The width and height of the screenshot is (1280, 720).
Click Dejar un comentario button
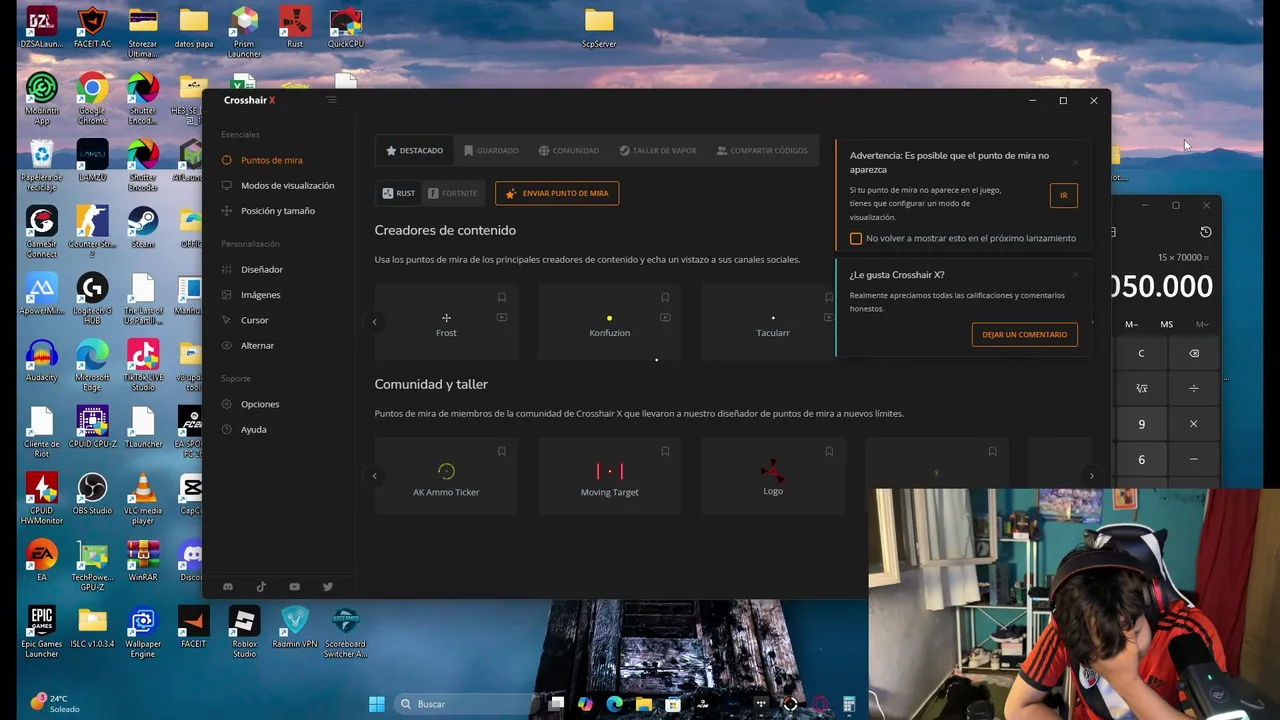tap(1024, 335)
